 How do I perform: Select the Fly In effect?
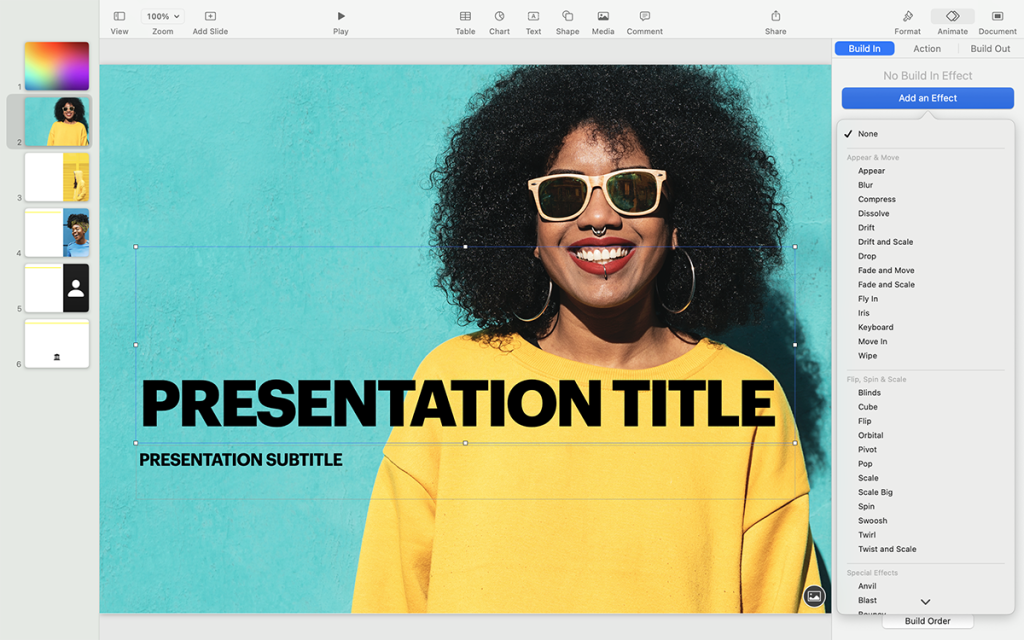pos(868,298)
